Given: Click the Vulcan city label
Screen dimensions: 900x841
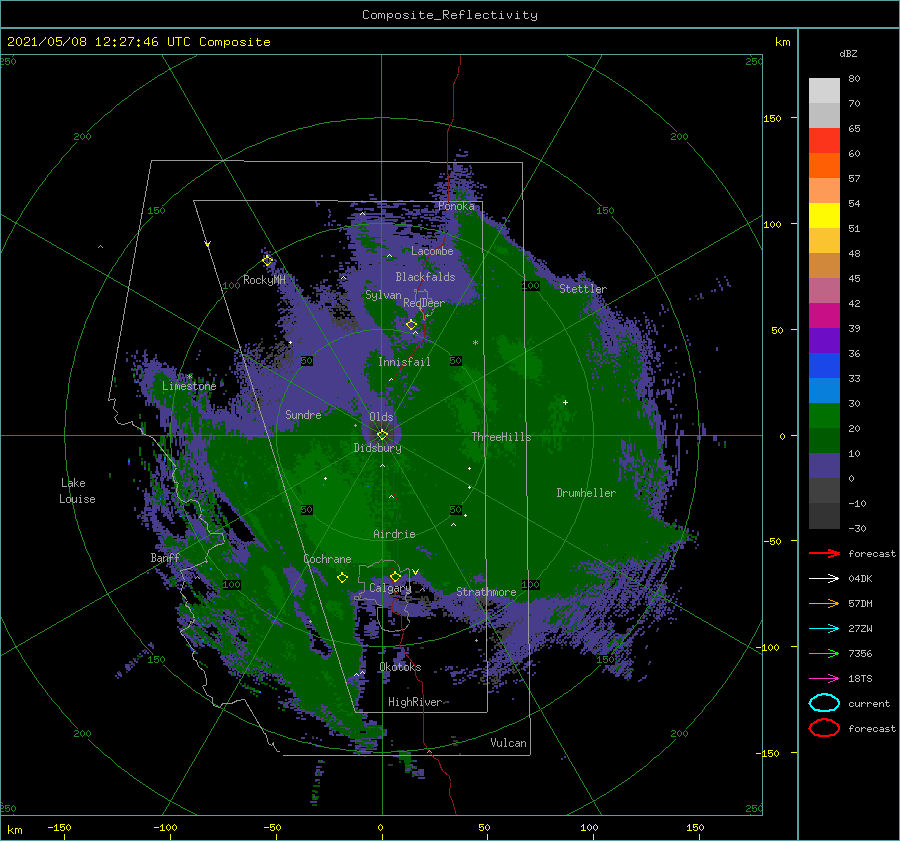Looking at the screenshot, I should 508,743.
